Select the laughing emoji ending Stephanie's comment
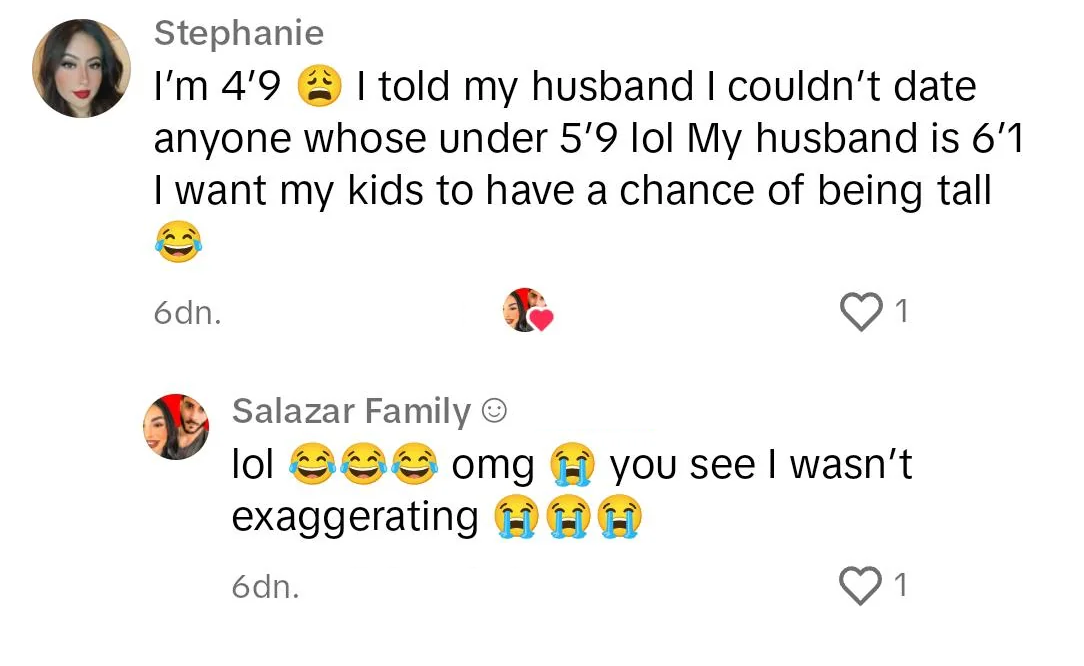The width and height of the screenshot is (1084, 666). coord(178,241)
